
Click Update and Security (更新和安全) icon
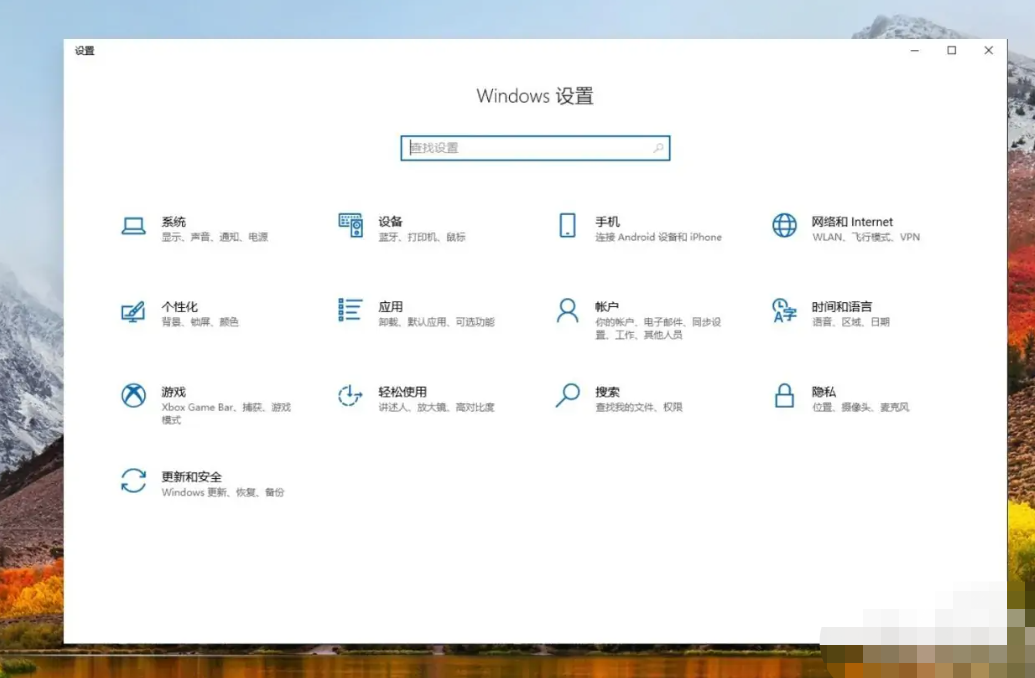pos(133,481)
